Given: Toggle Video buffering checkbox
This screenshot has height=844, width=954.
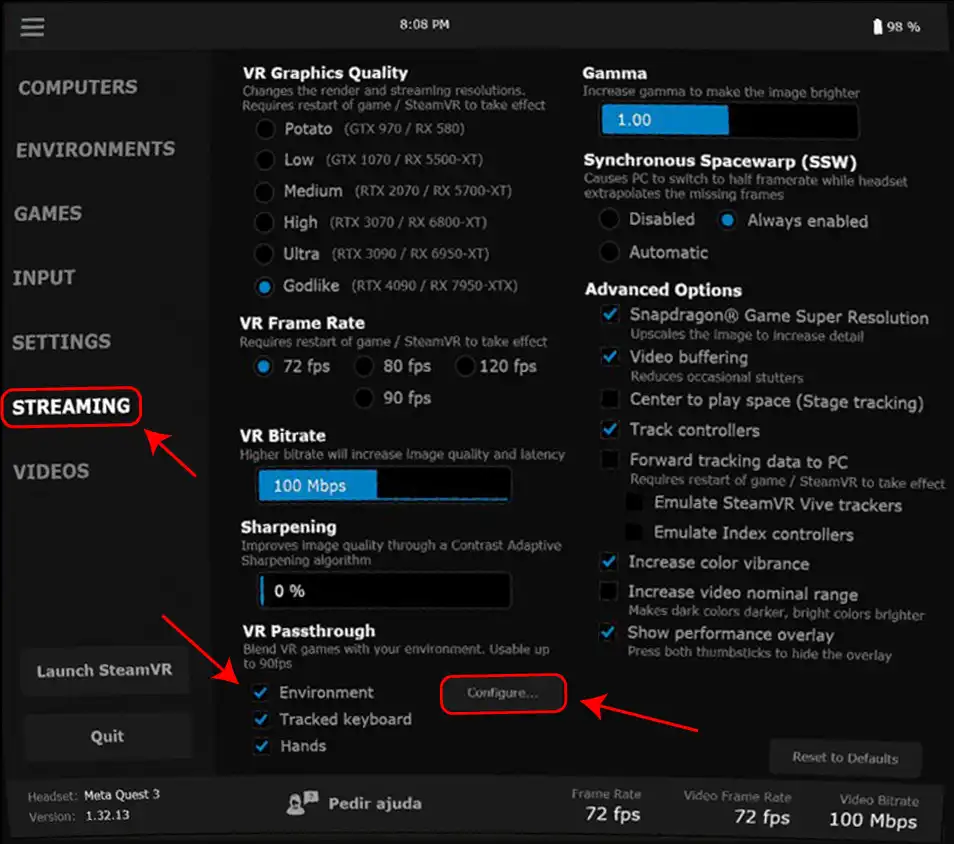Looking at the screenshot, I should coord(610,356).
